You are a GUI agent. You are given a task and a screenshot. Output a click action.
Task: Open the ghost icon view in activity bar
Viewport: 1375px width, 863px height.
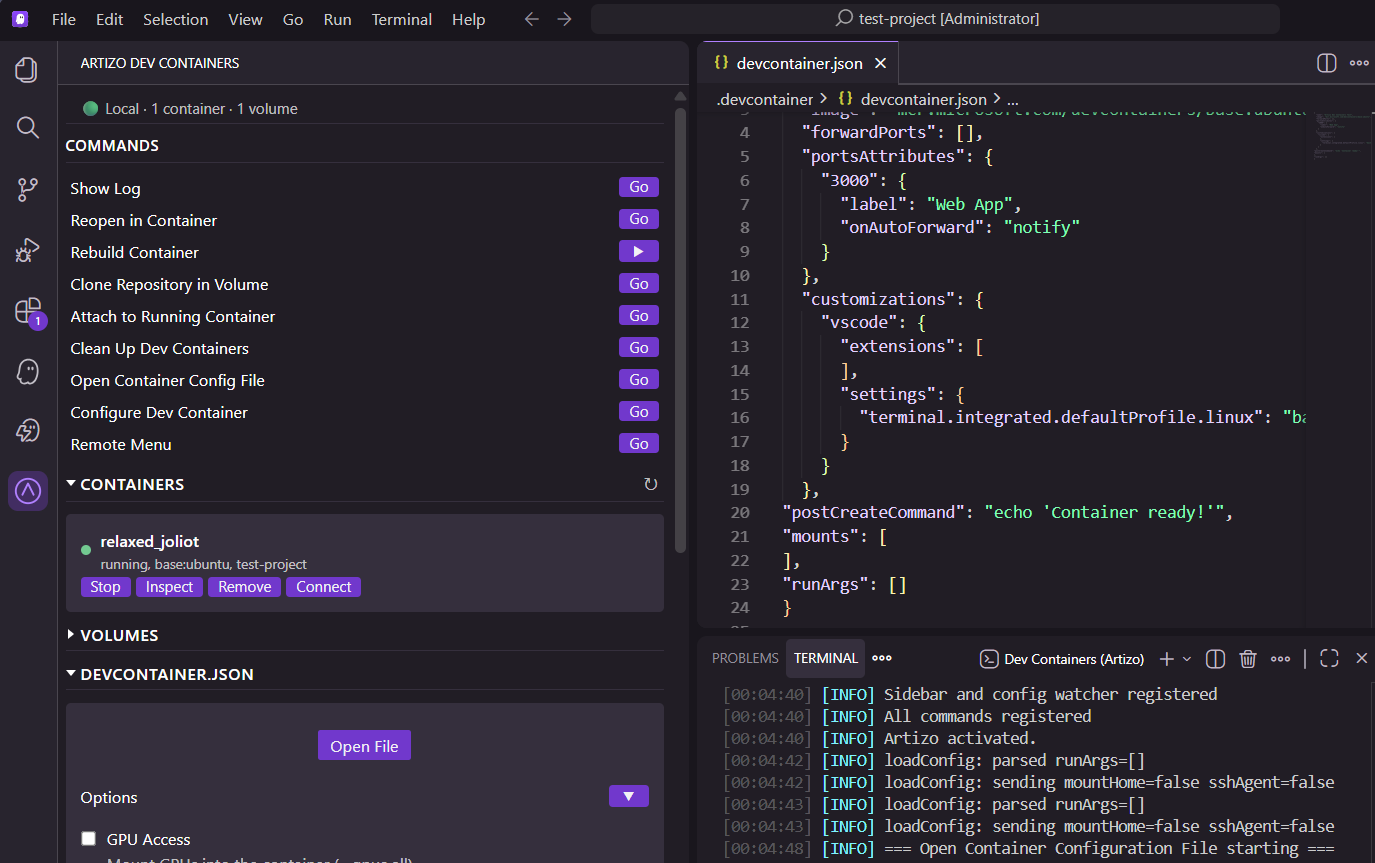click(28, 372)
